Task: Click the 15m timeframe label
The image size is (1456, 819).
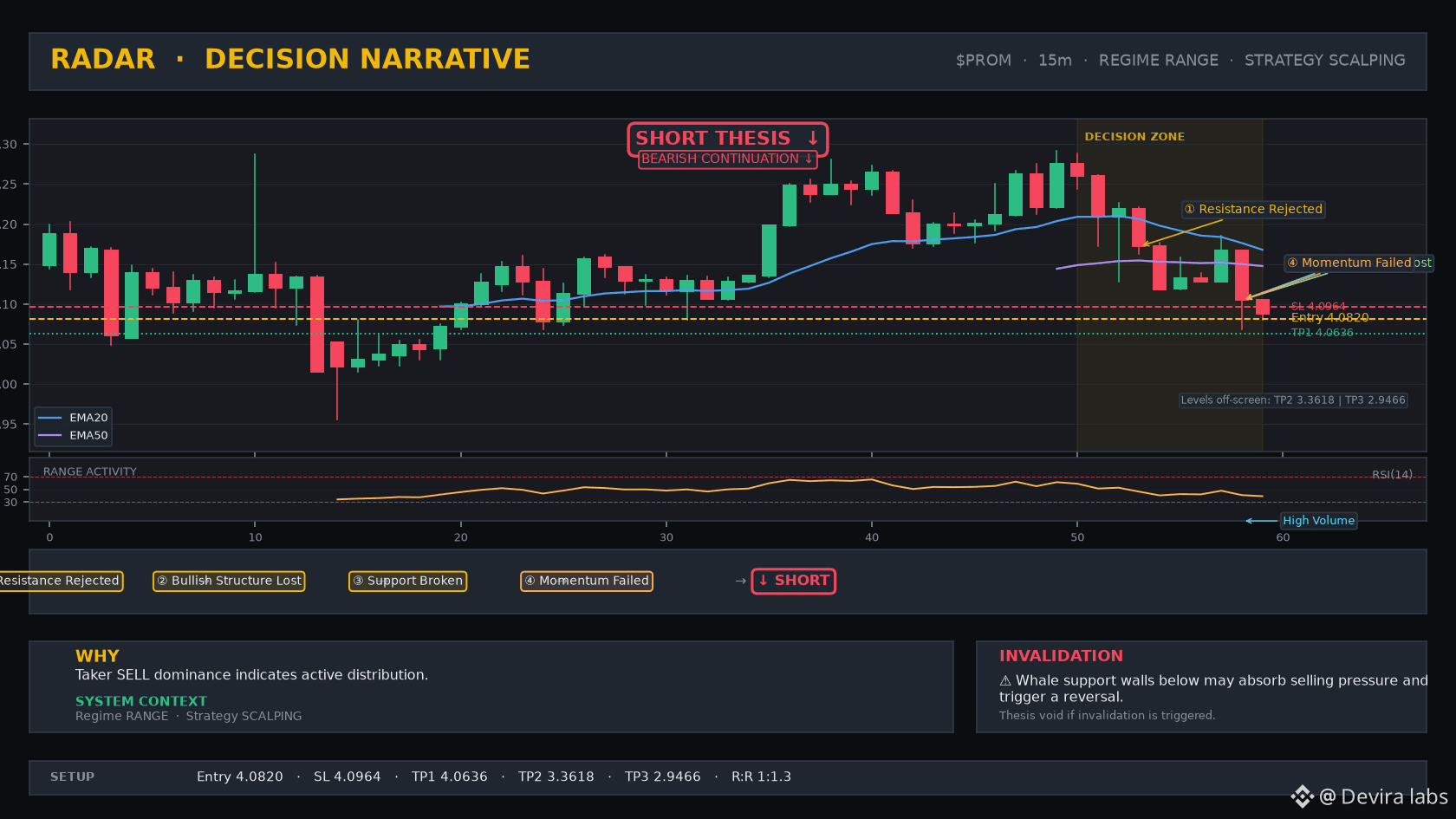Action: [1055, 60]
